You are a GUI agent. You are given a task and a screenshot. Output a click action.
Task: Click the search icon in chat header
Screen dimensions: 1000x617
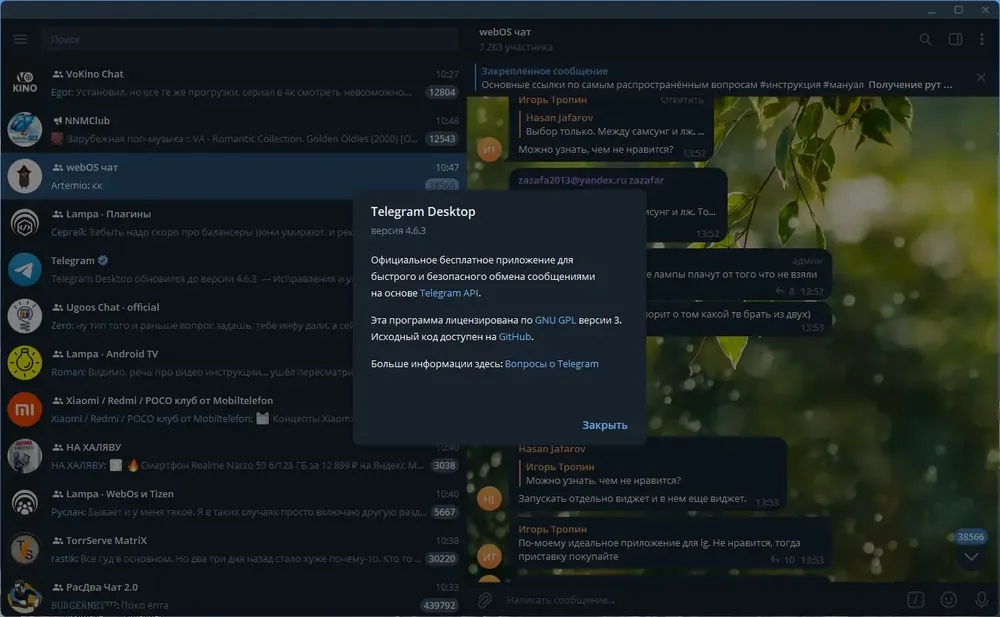click(925, 40)
